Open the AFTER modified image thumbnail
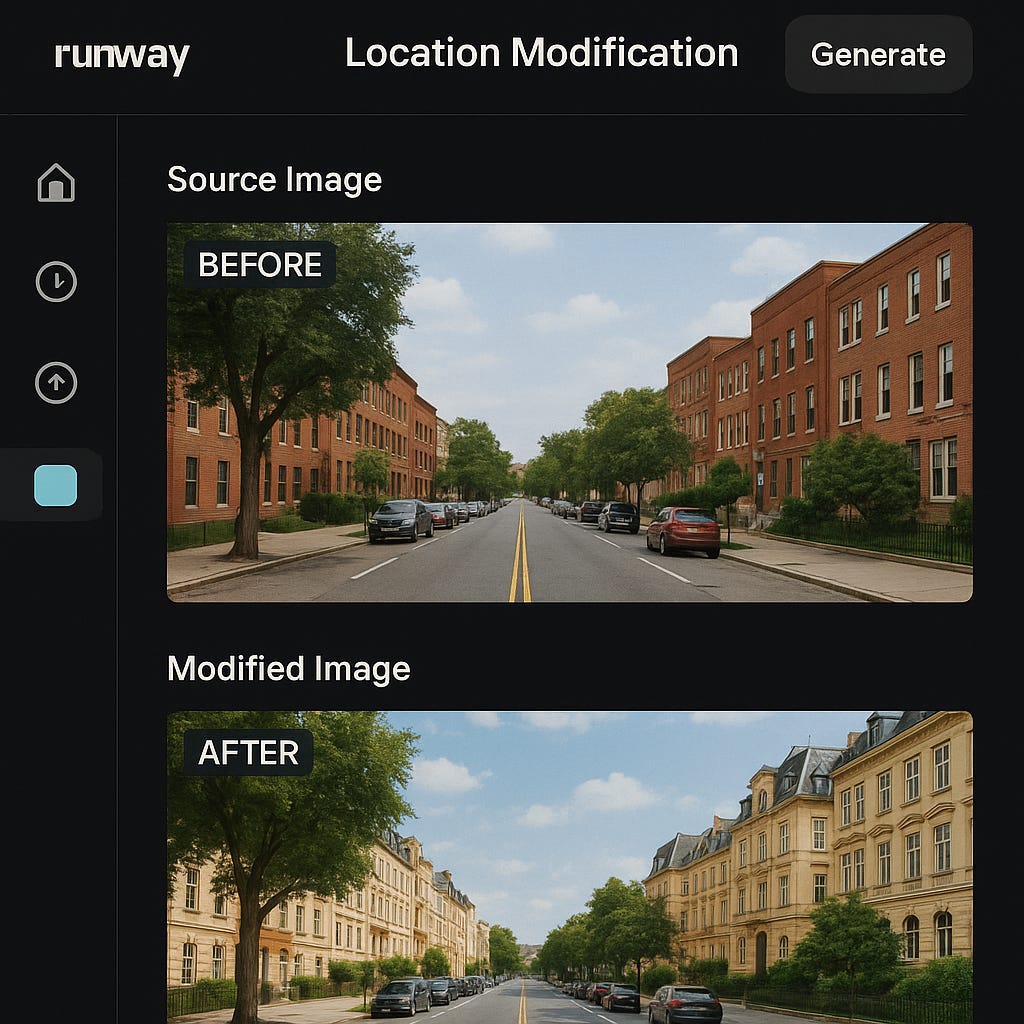The width and height of the screenshot is (1024, 1024). [x=569, y=867]
